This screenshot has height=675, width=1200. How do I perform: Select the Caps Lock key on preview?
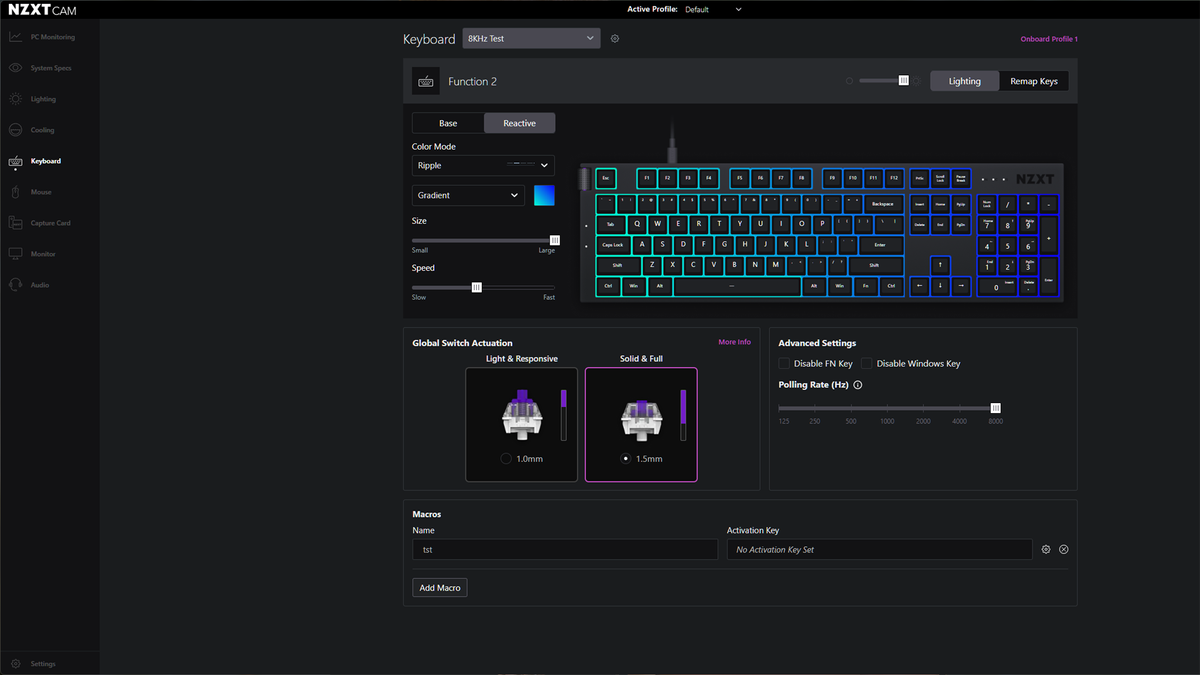point(612,244)
